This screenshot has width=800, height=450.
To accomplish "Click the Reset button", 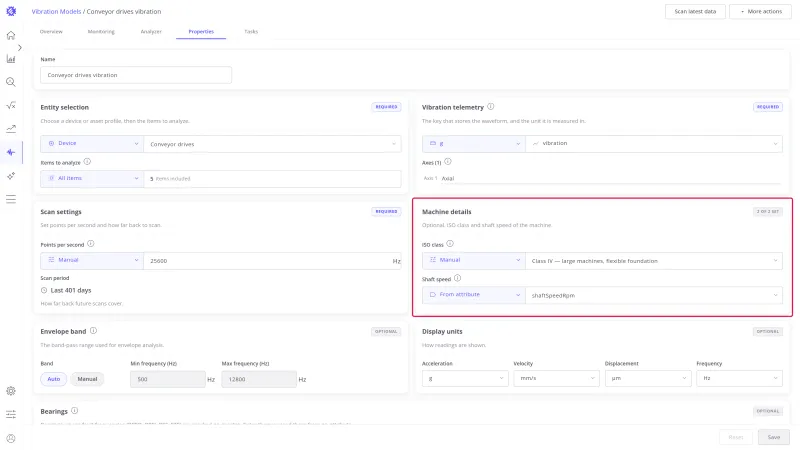I will point(736,437).
